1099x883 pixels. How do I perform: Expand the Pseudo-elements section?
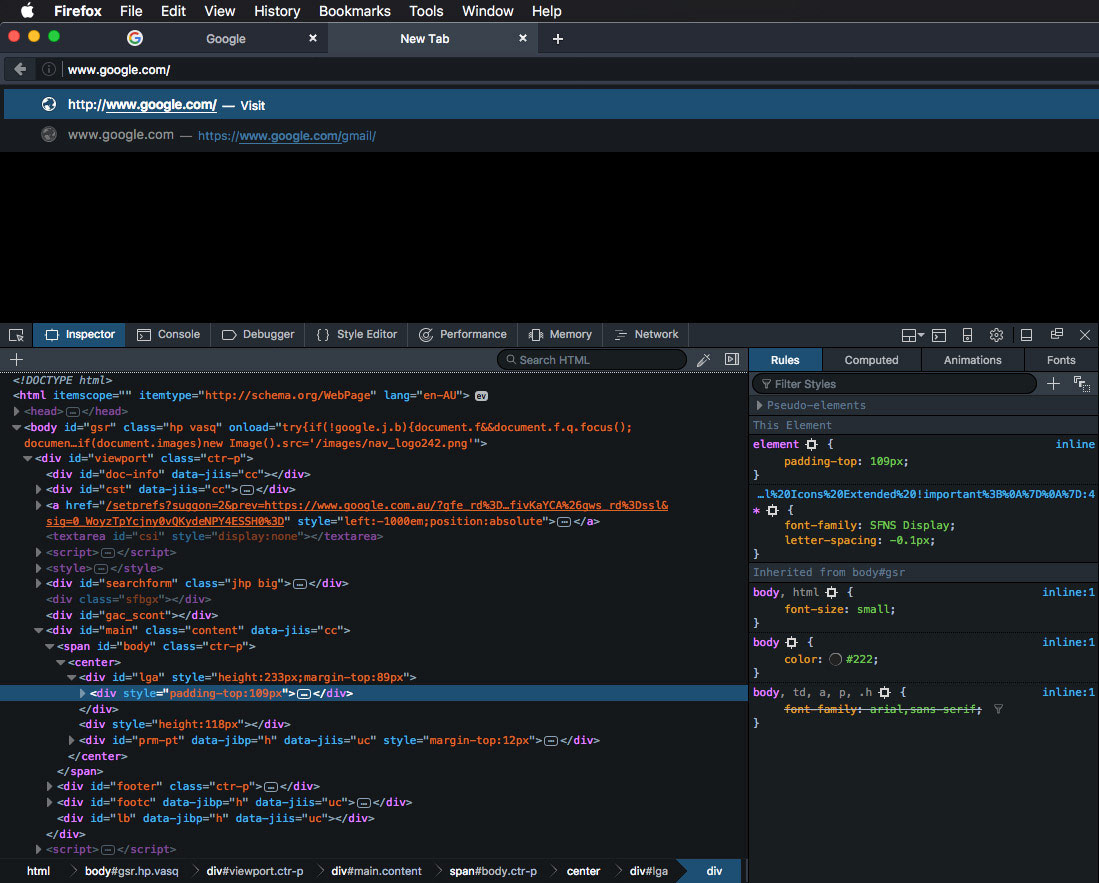coord(759,405)
